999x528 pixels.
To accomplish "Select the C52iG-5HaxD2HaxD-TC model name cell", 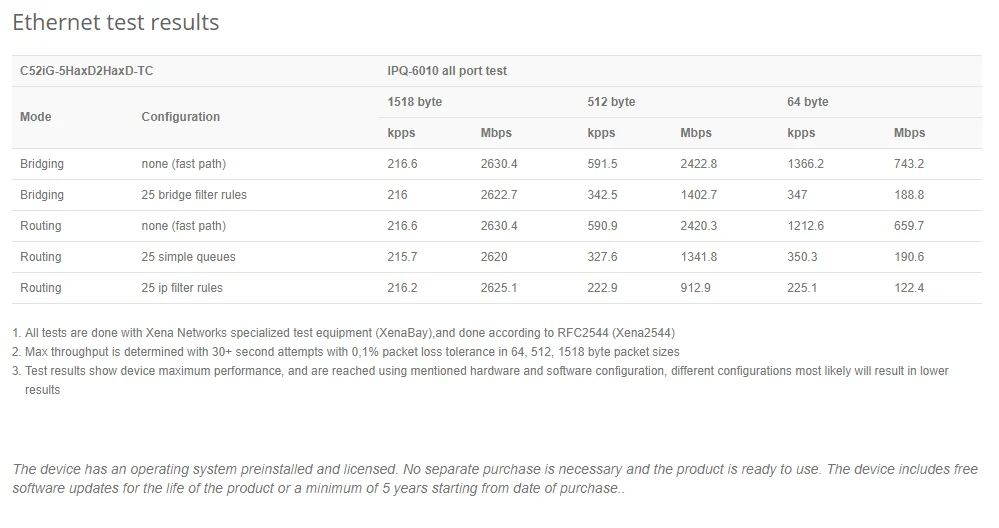I will 87,71.
